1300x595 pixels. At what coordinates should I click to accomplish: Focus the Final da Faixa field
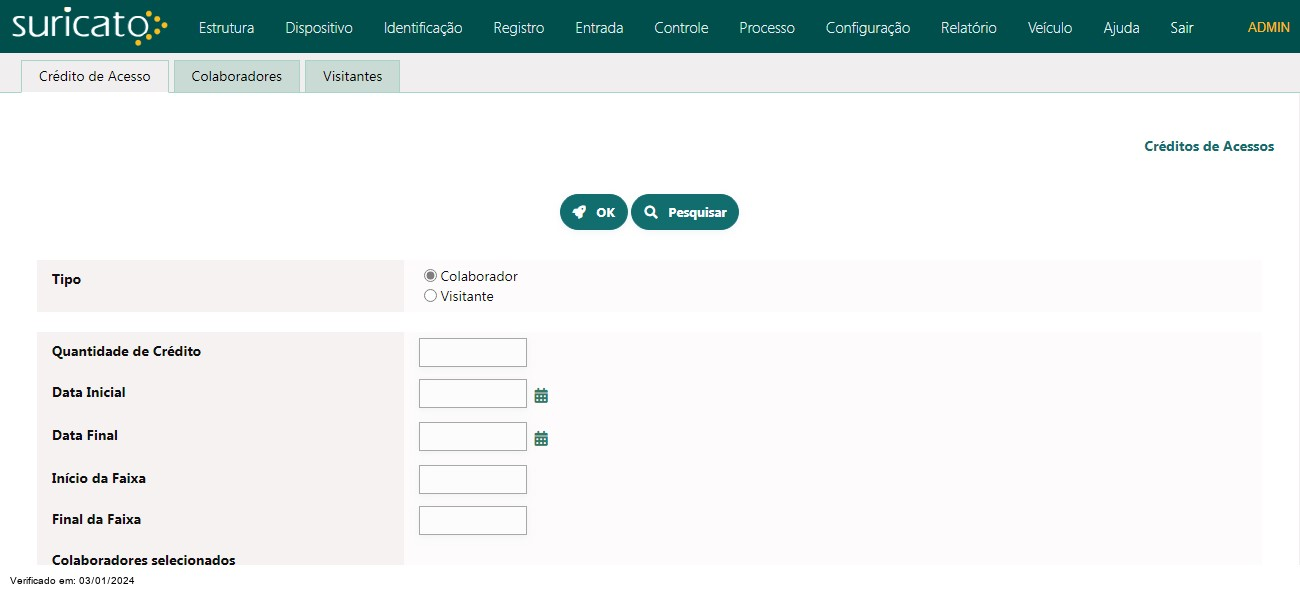[x=473, y=520]
